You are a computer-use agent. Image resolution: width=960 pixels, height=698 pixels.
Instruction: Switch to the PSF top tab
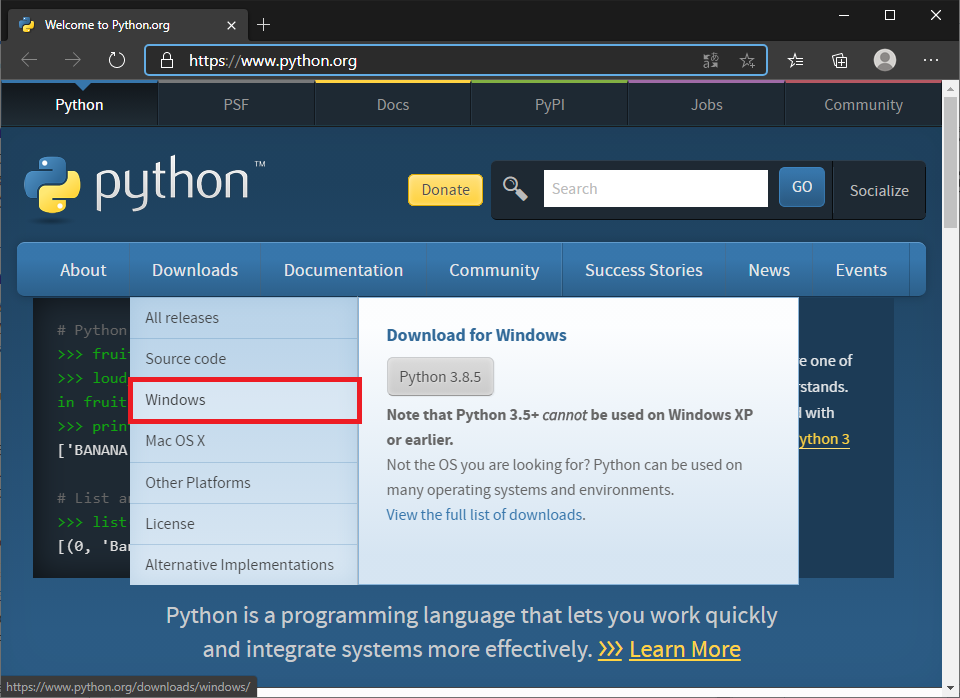236,105
